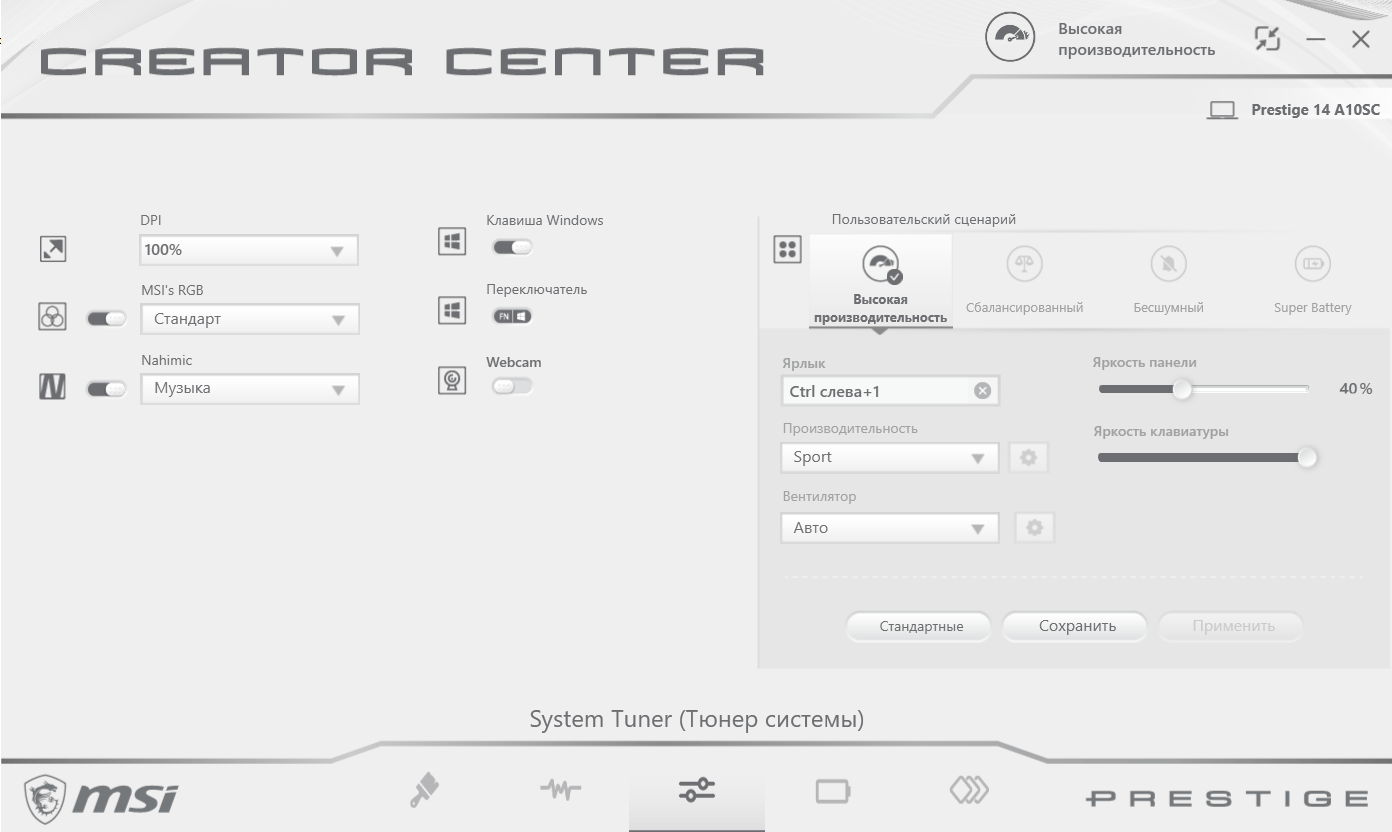1392x832 pixels.
Task: Click the Яркость панели slider handle
Action: [x=1182, y=389]
